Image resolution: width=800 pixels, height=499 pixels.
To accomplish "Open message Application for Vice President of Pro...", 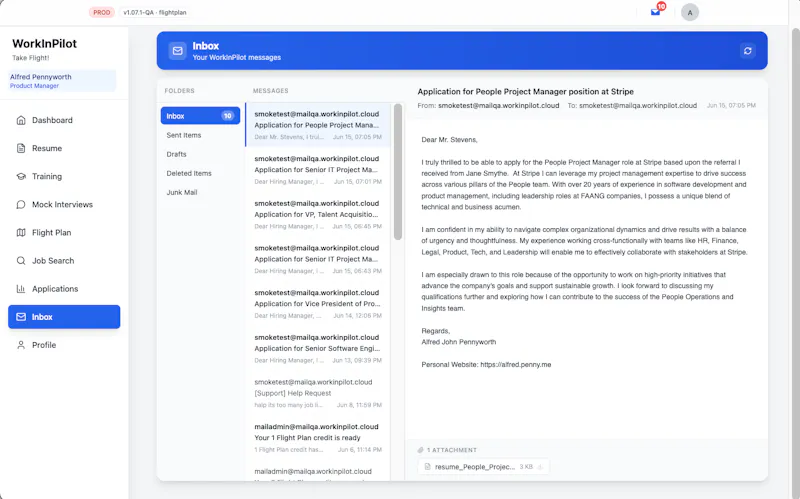I will tap(318, 304).
